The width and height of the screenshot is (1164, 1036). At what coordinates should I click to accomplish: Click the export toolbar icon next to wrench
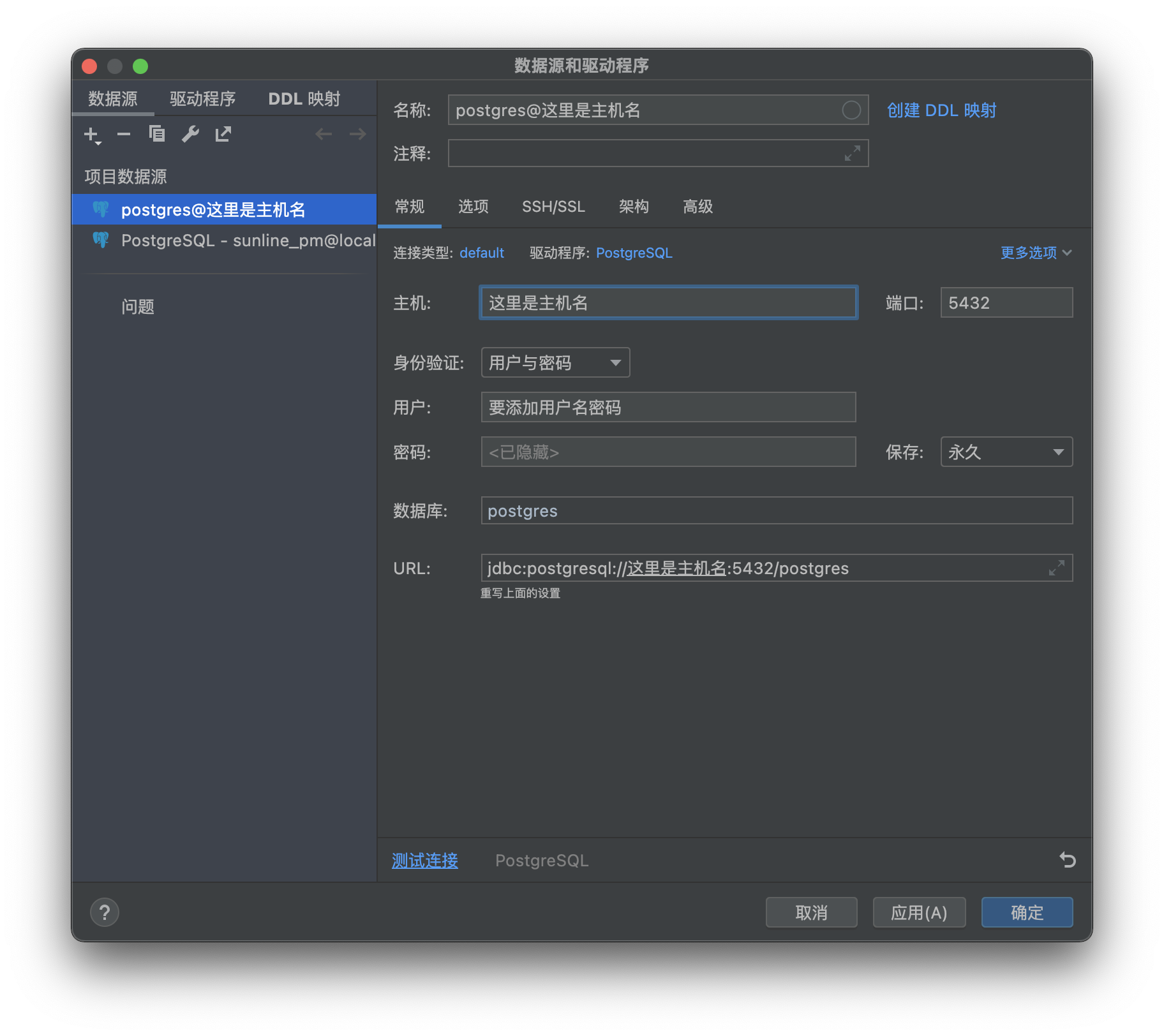[223, 134]
